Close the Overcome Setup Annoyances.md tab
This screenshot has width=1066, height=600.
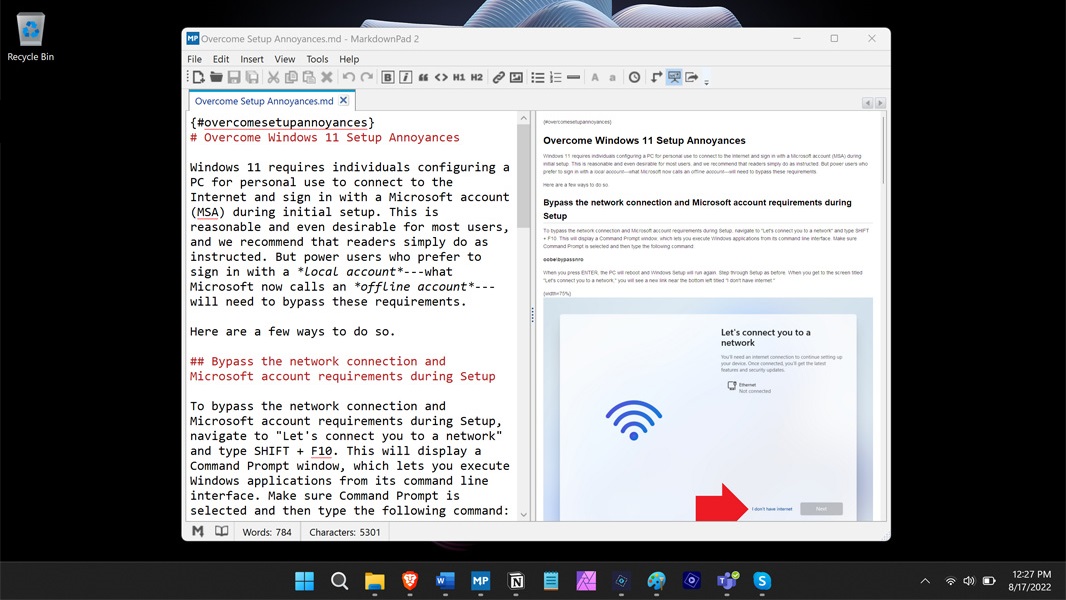pos(344,100)
